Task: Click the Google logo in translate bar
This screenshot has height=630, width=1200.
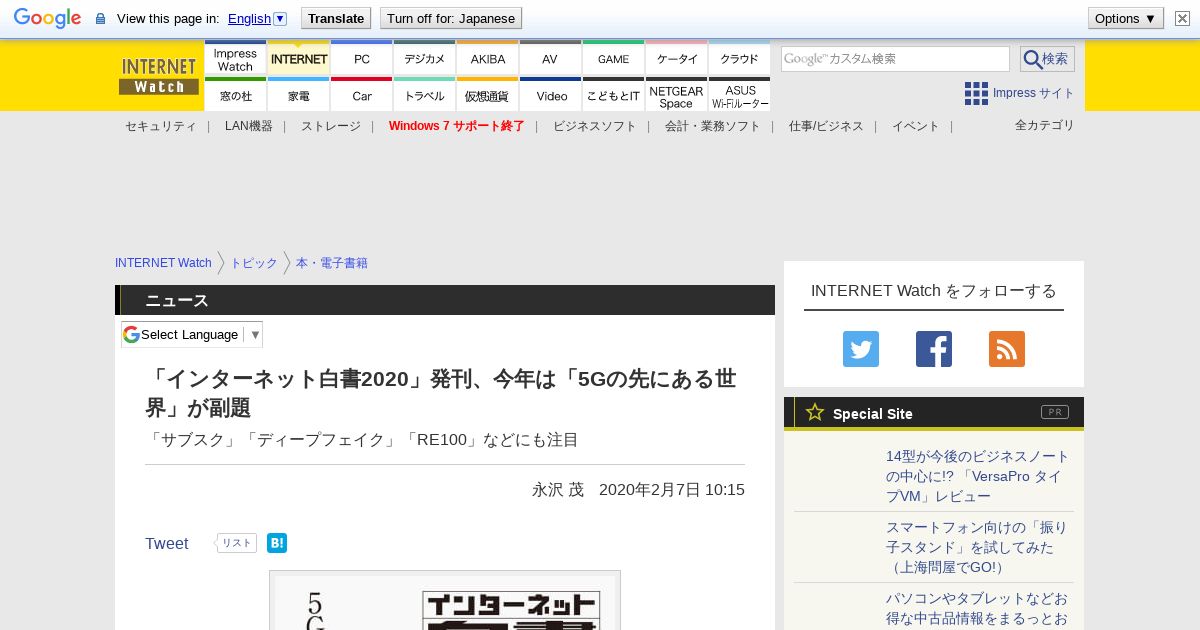Action: click(x=47, y=18)
